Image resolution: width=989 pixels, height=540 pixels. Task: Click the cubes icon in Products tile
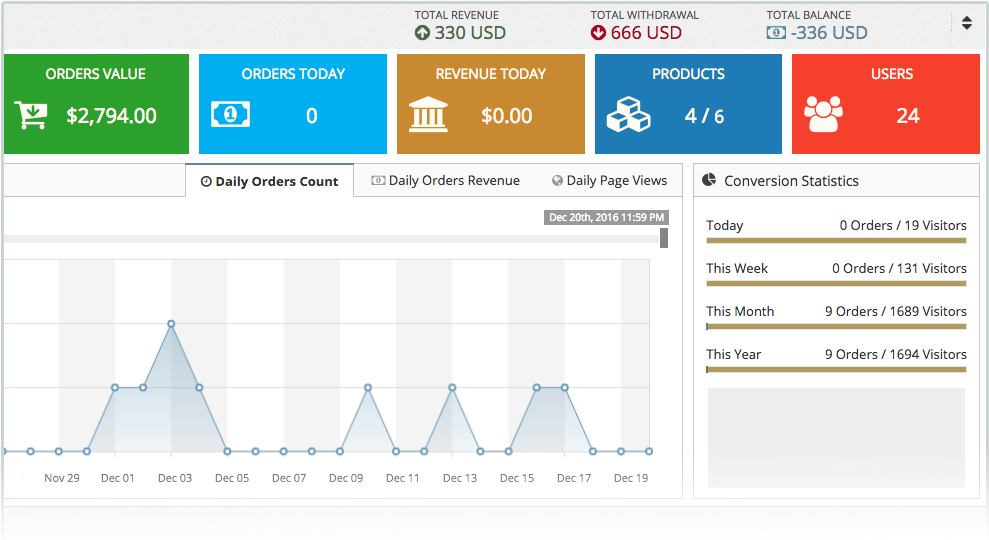628,114
